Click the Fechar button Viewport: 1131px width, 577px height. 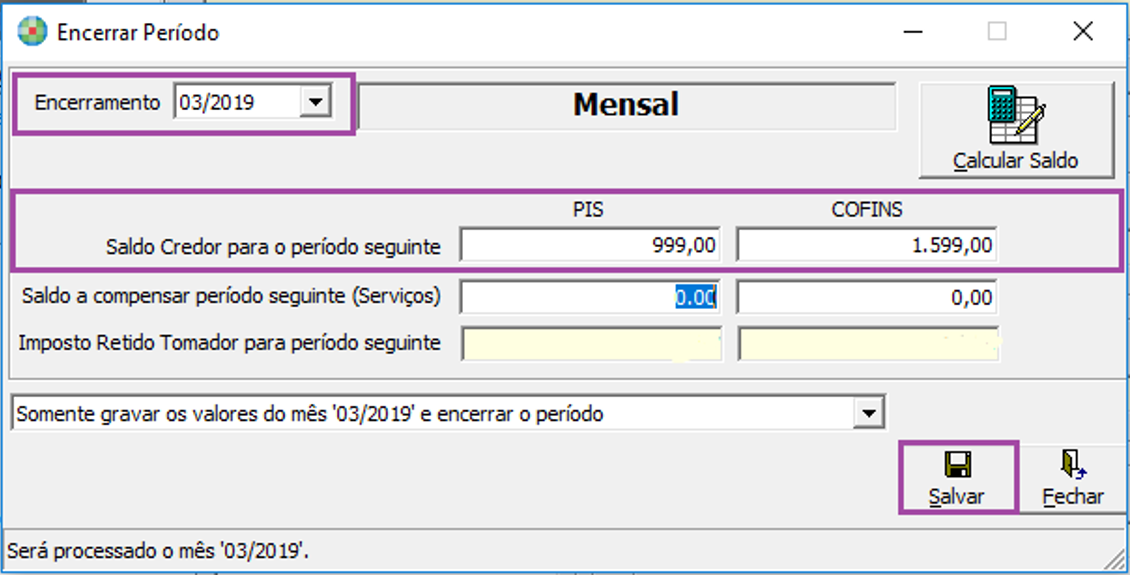(1071, 476)
